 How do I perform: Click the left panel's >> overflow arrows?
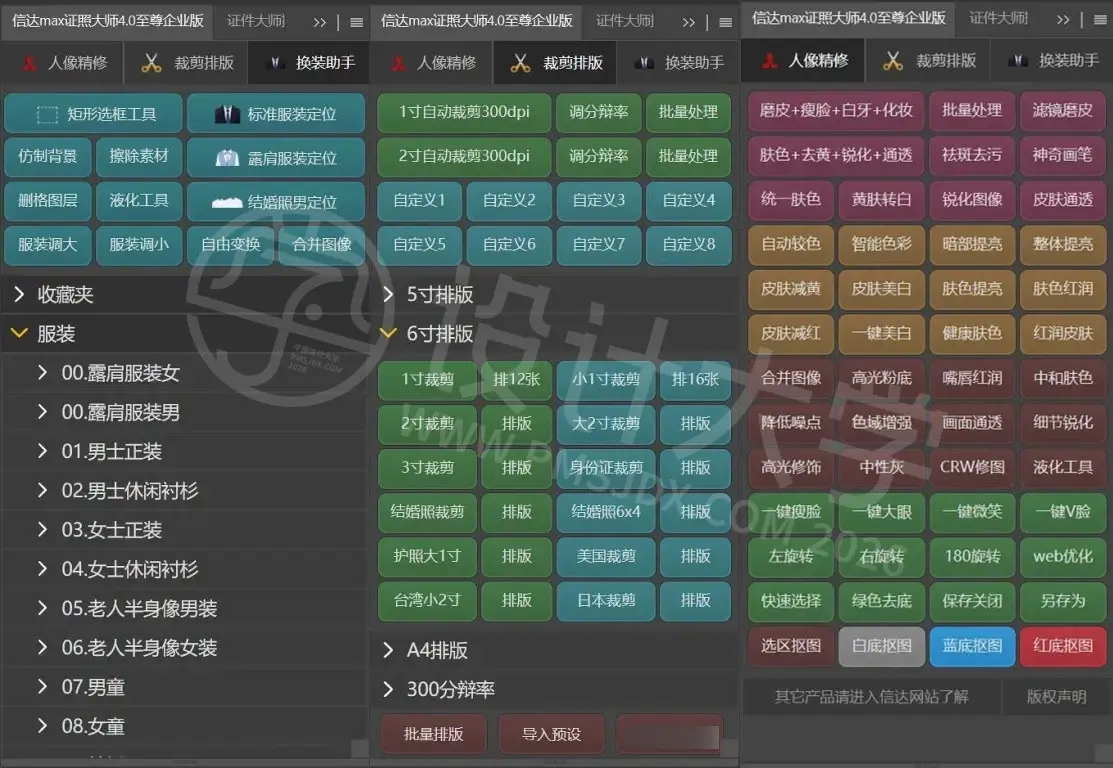[x=319, y=22]
